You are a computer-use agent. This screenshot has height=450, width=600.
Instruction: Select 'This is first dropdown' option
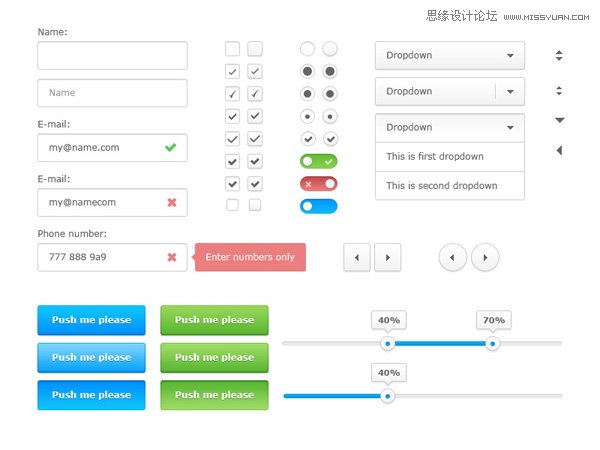(x=450, y=157)
